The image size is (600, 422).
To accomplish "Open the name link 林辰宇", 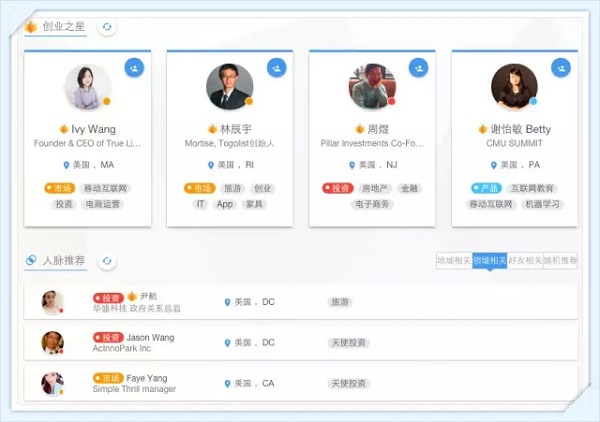I will pos(236,129).
